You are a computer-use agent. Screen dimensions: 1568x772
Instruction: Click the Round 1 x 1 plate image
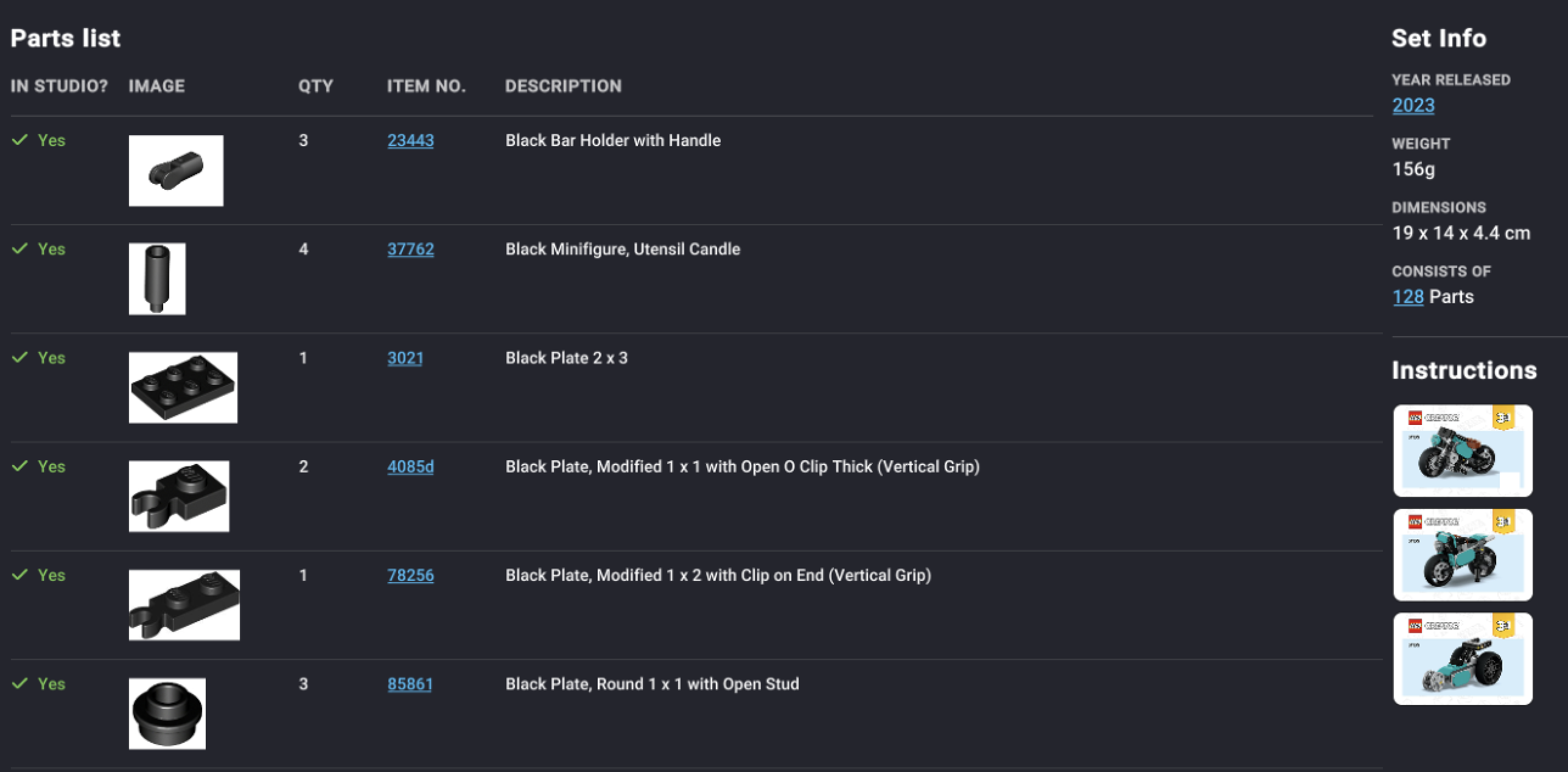click(x=167, y=713)
